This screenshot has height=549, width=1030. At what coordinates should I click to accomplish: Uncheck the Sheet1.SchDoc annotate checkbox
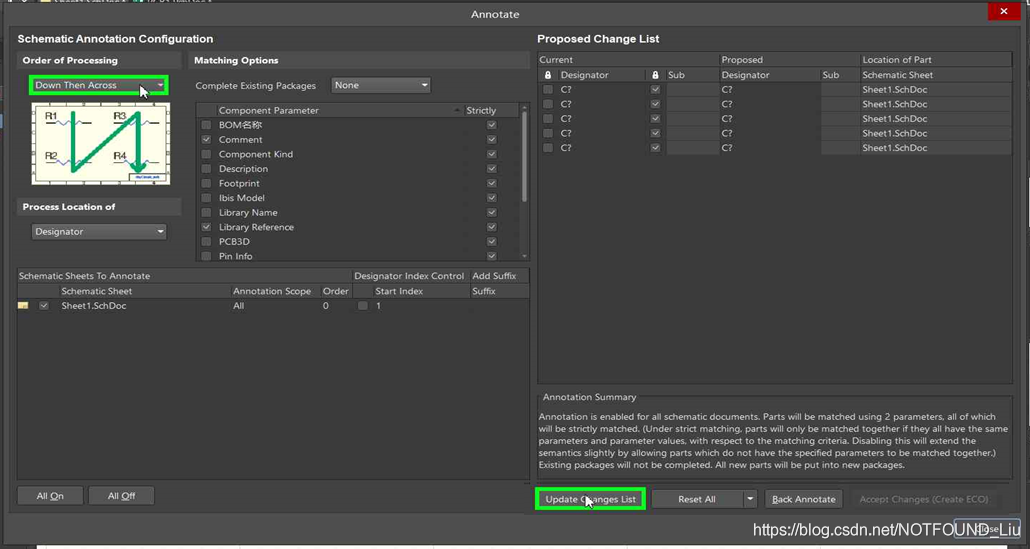pos(44,306)
